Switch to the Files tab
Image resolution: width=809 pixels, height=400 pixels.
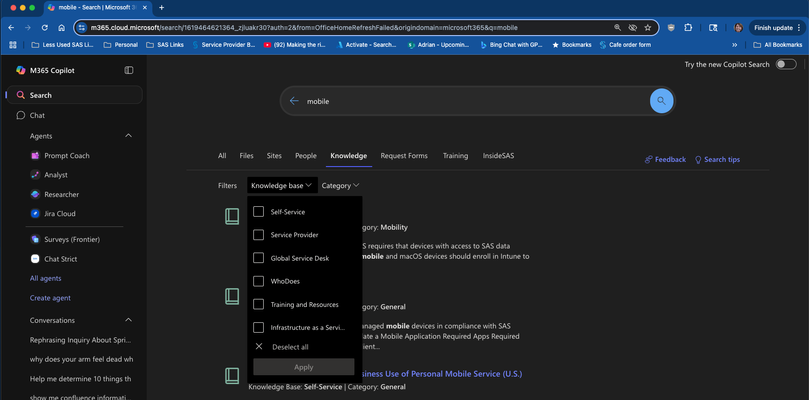[x=246, y=155]
